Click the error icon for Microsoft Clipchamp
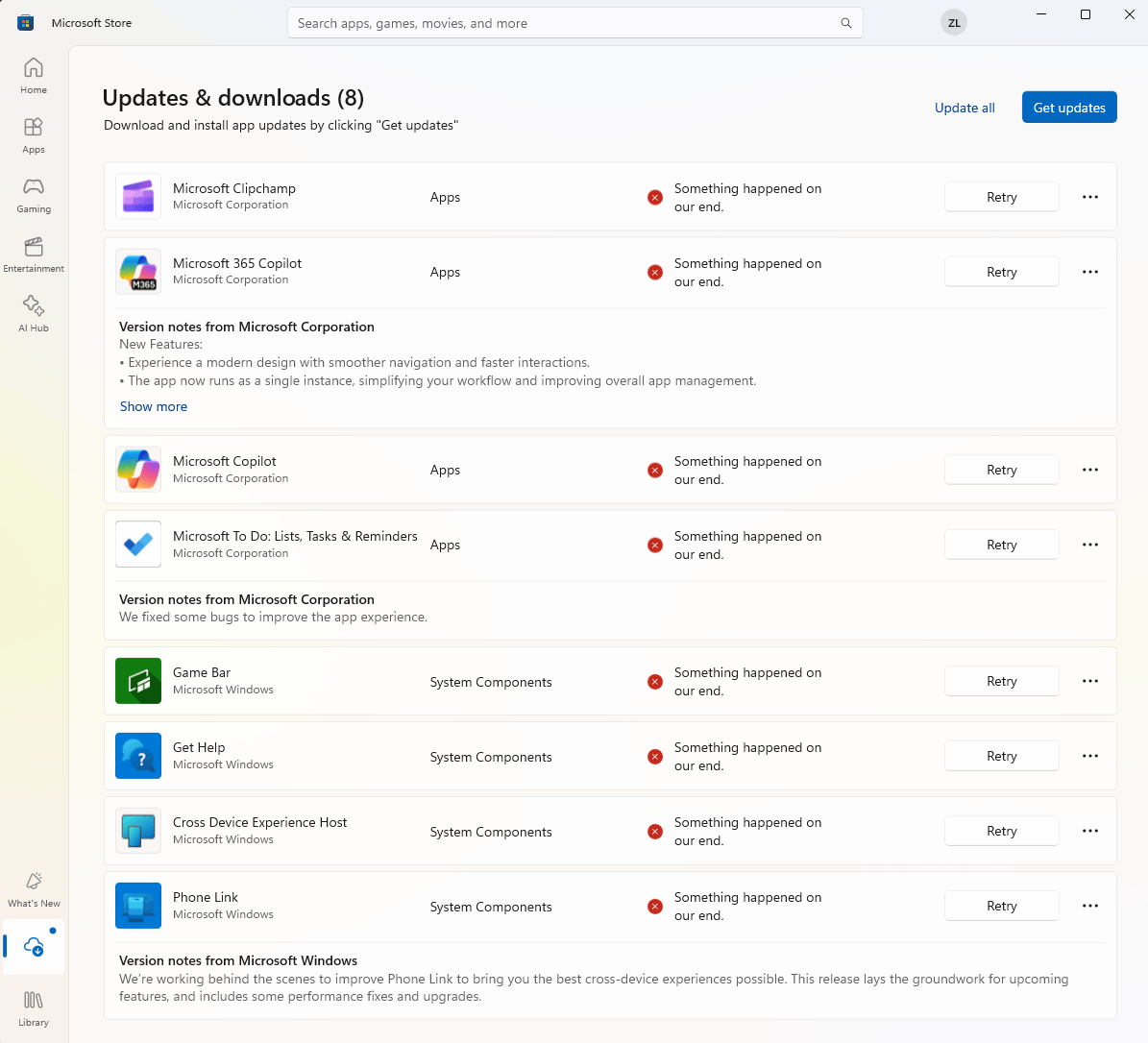The image size is (1148, 1043). [x=655, y=198]
